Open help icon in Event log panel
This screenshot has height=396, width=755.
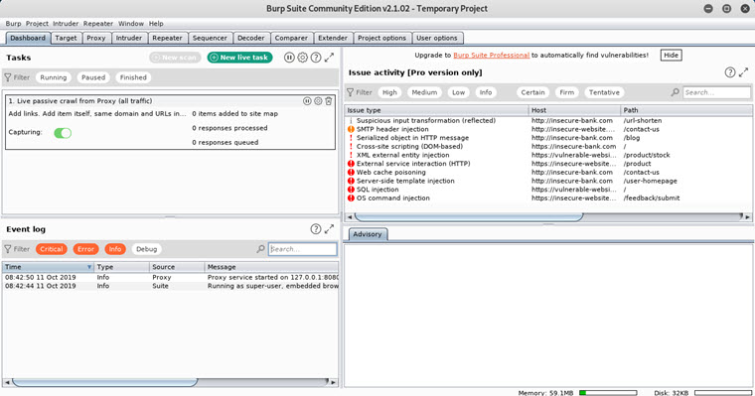(x=316, y=229)
